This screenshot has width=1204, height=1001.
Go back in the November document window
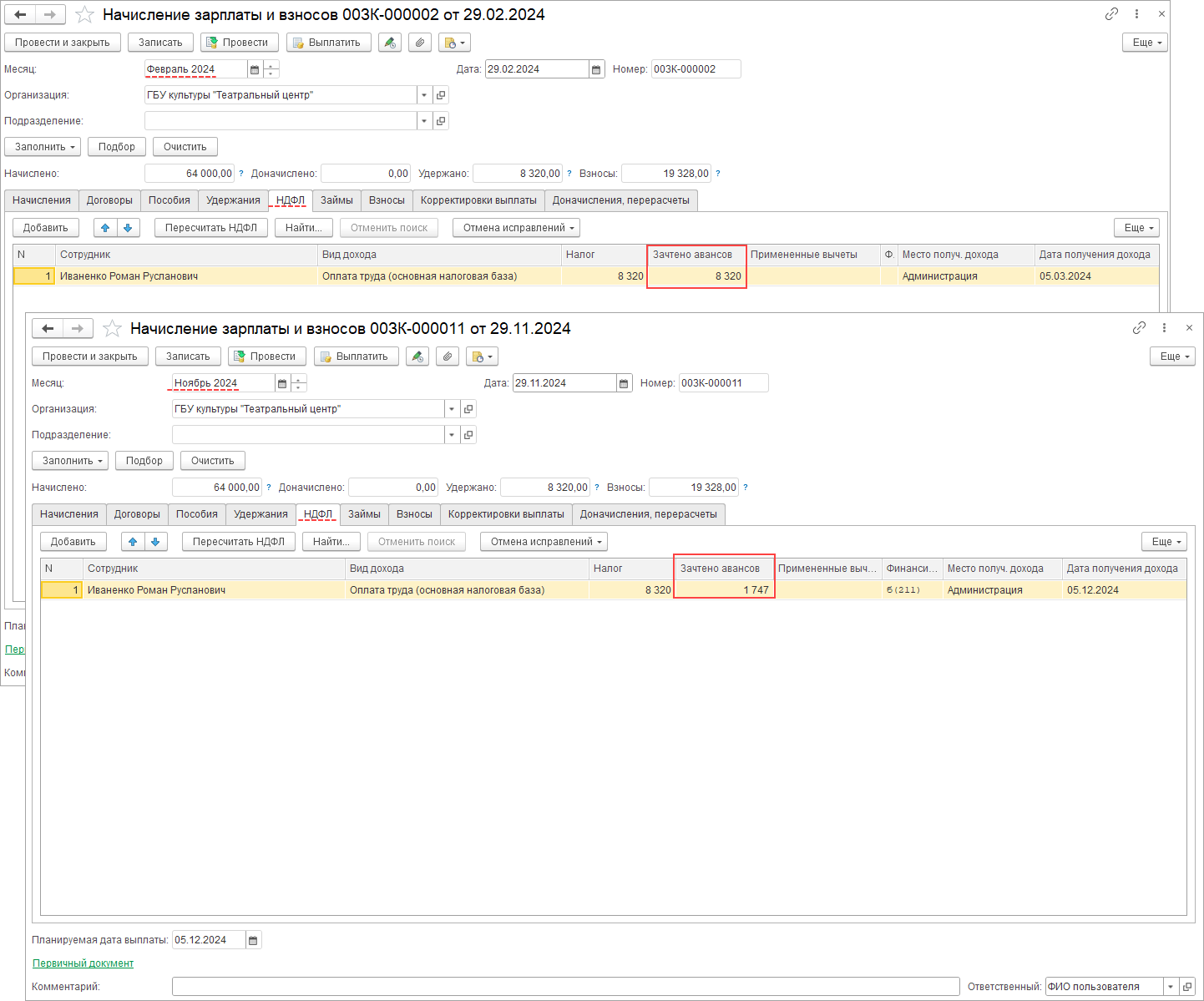pyautogui.click(x=48, y=328)
